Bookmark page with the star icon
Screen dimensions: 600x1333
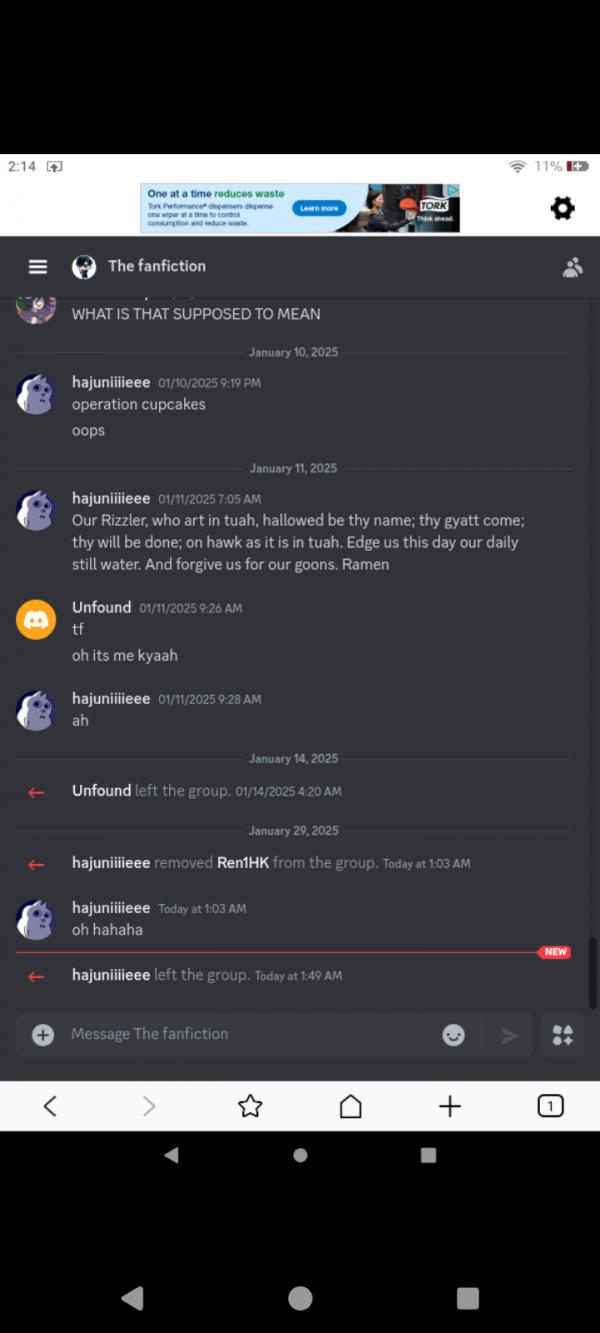pos(250,1105)
